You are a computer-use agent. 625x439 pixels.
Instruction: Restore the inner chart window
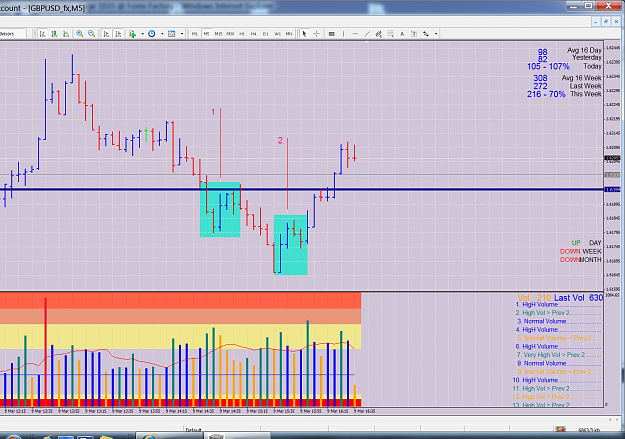[x=605, y=22]
